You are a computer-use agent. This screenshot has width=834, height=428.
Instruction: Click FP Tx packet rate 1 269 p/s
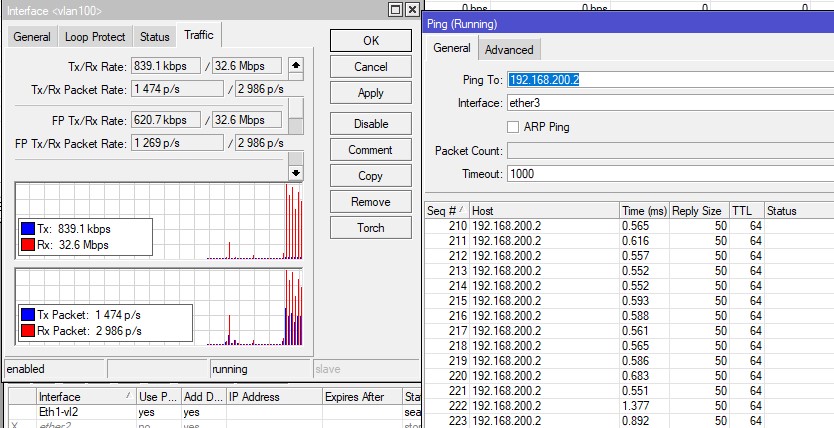(177, 143)
